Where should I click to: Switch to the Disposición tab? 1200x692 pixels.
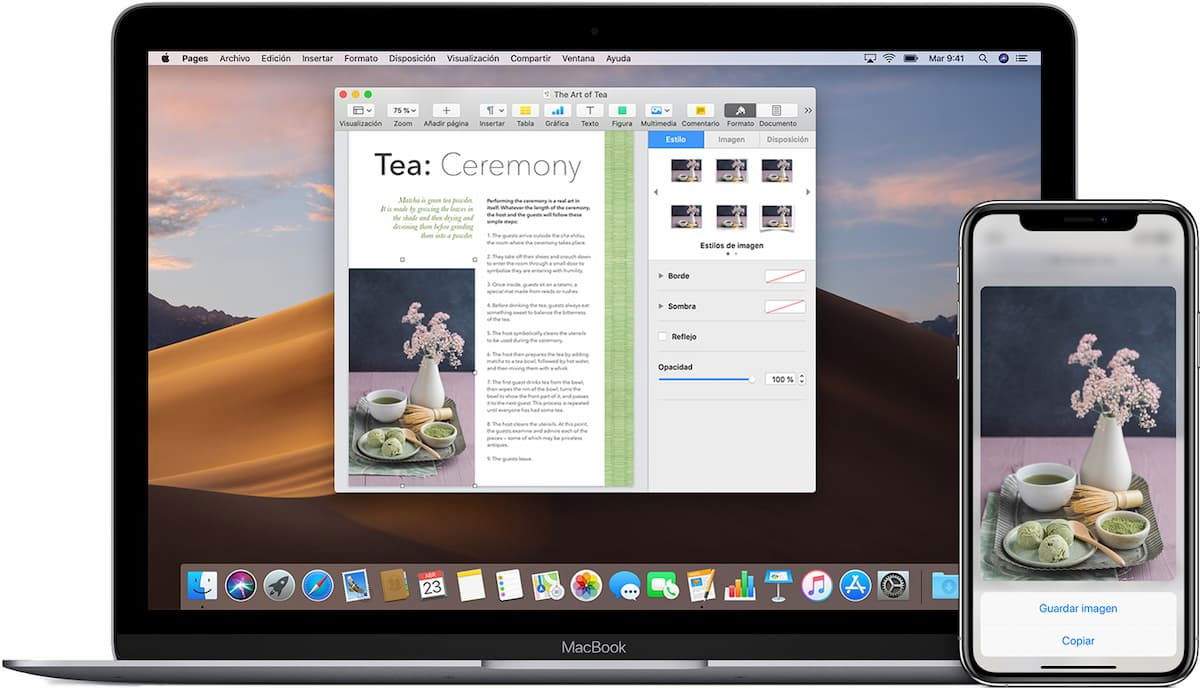(x=787, y=139)
